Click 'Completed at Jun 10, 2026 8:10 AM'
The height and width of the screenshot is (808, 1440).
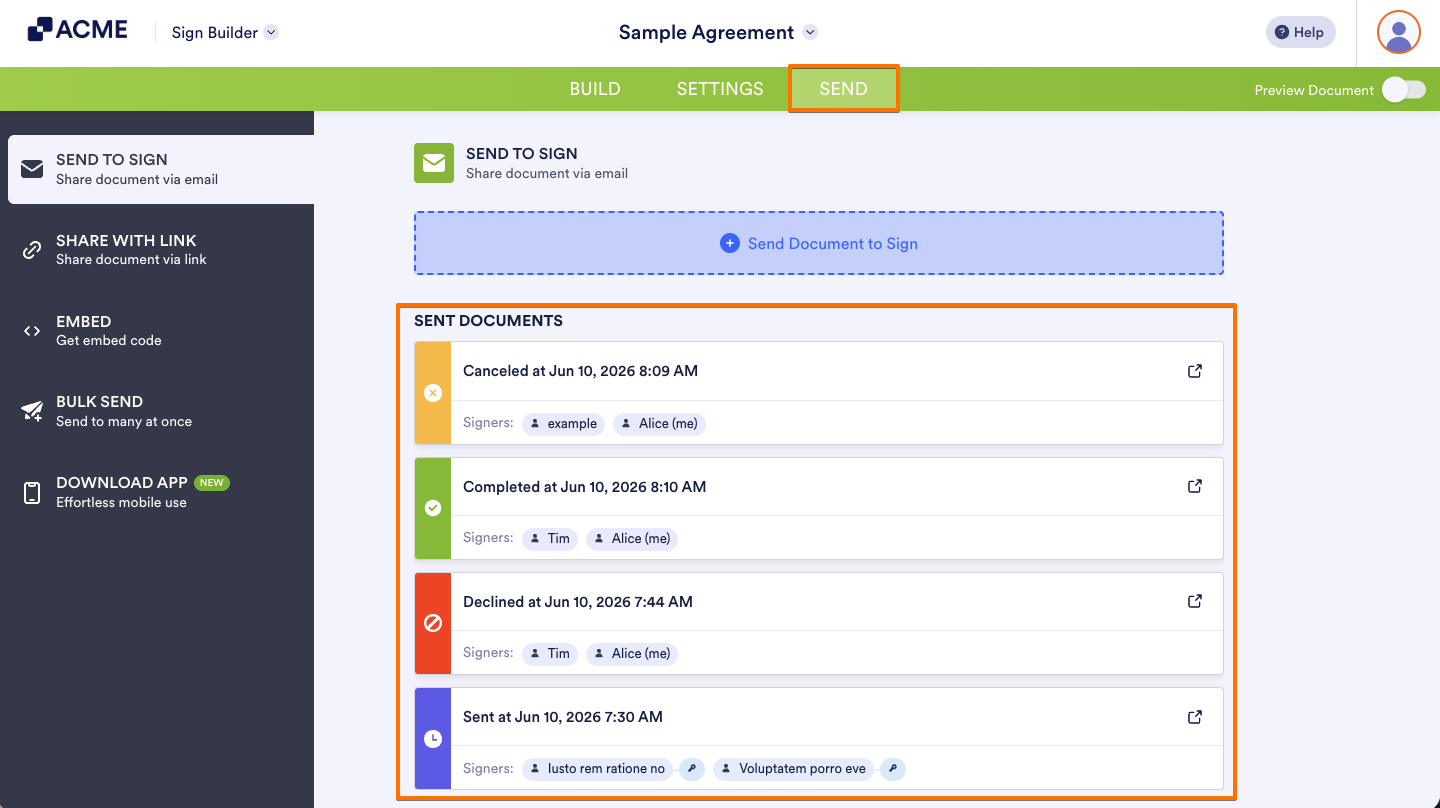[584, 487]
